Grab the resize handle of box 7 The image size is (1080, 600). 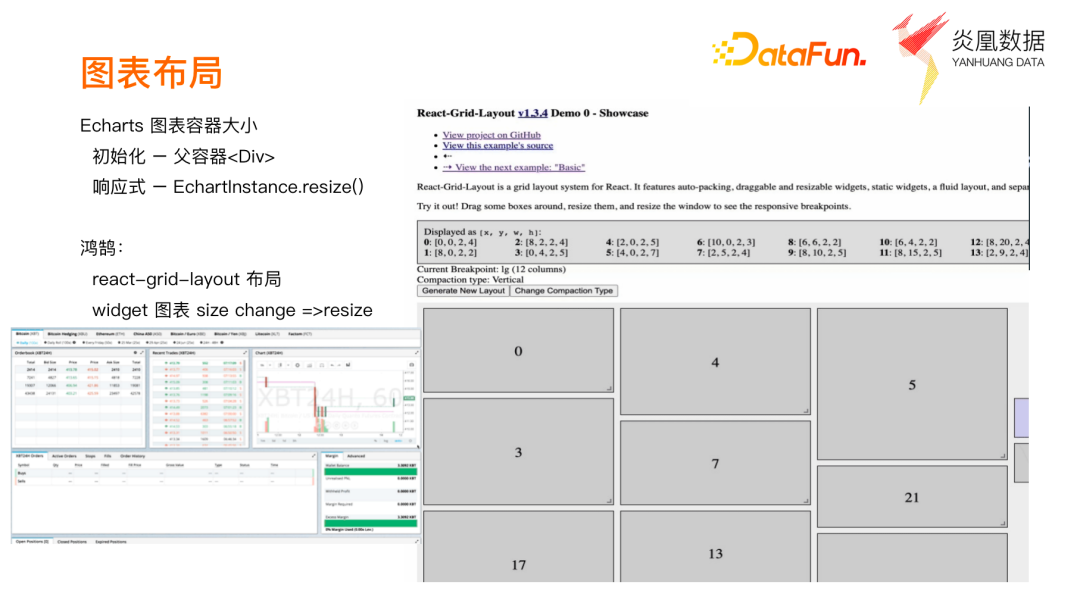(807, 501)
